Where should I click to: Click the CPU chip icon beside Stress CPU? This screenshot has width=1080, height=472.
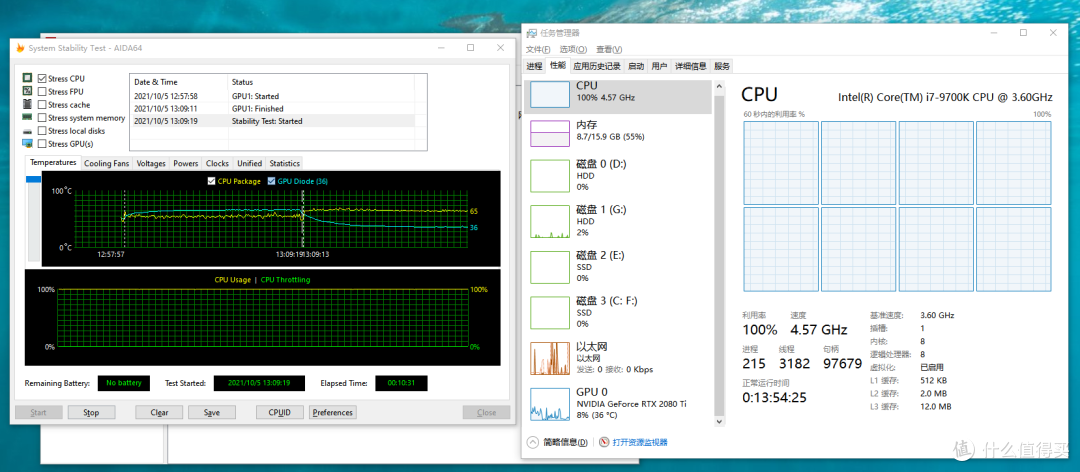tap(28, 79)
